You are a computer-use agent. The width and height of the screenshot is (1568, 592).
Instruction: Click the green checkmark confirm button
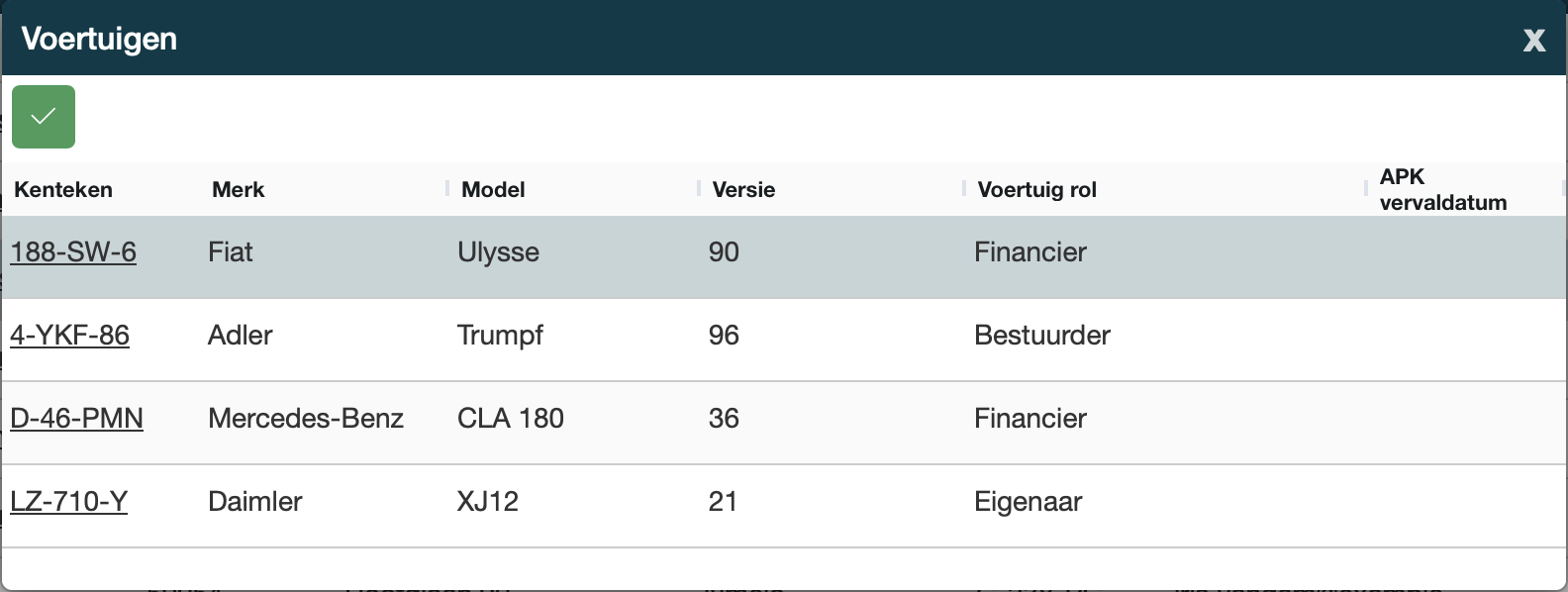[x=44, y=117]
